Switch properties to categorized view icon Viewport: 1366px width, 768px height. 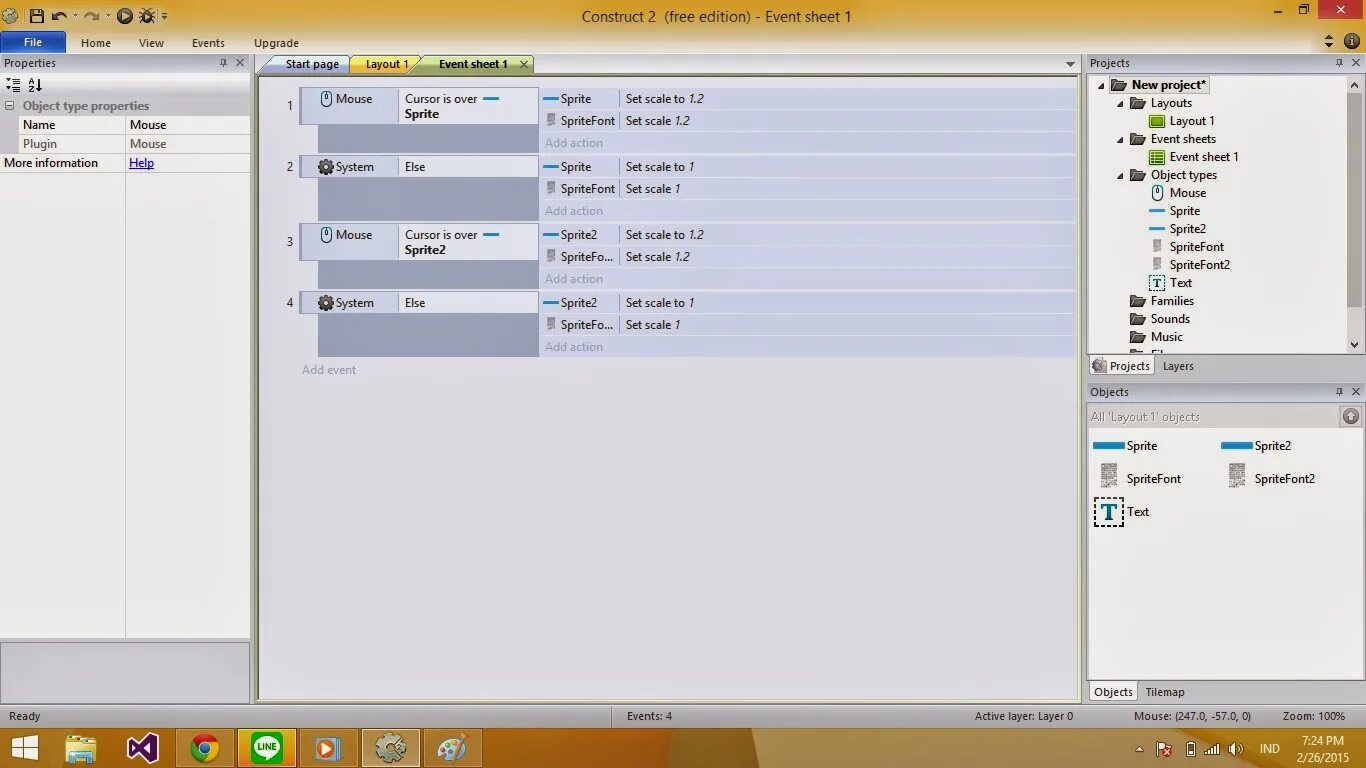pos(13,85)
